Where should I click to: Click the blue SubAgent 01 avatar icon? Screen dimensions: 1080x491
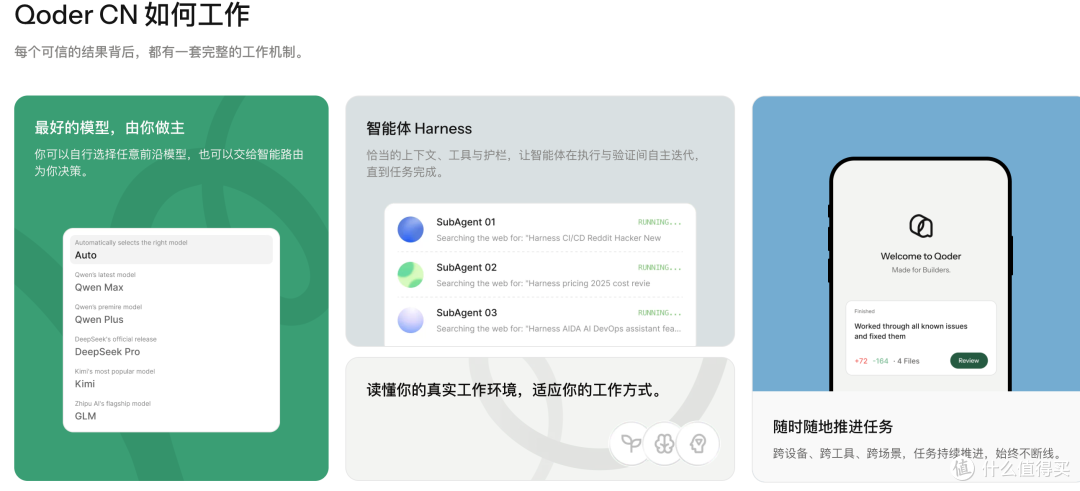pos(411,229)
